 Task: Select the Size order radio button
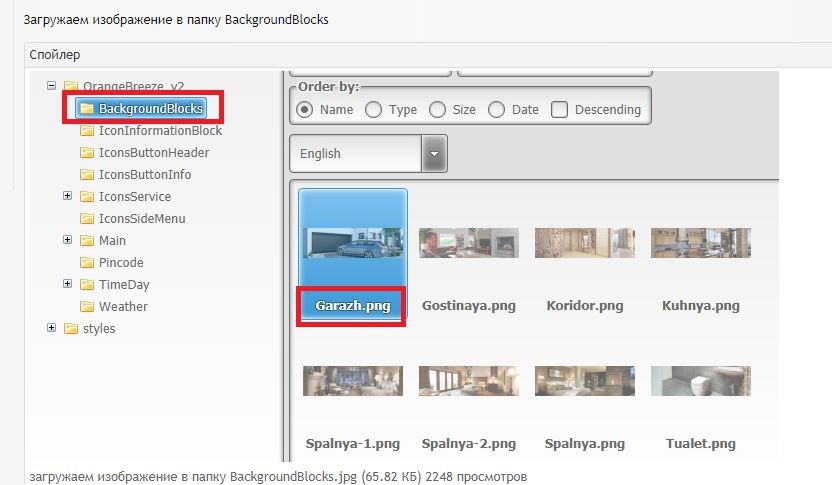pos(438,110)
